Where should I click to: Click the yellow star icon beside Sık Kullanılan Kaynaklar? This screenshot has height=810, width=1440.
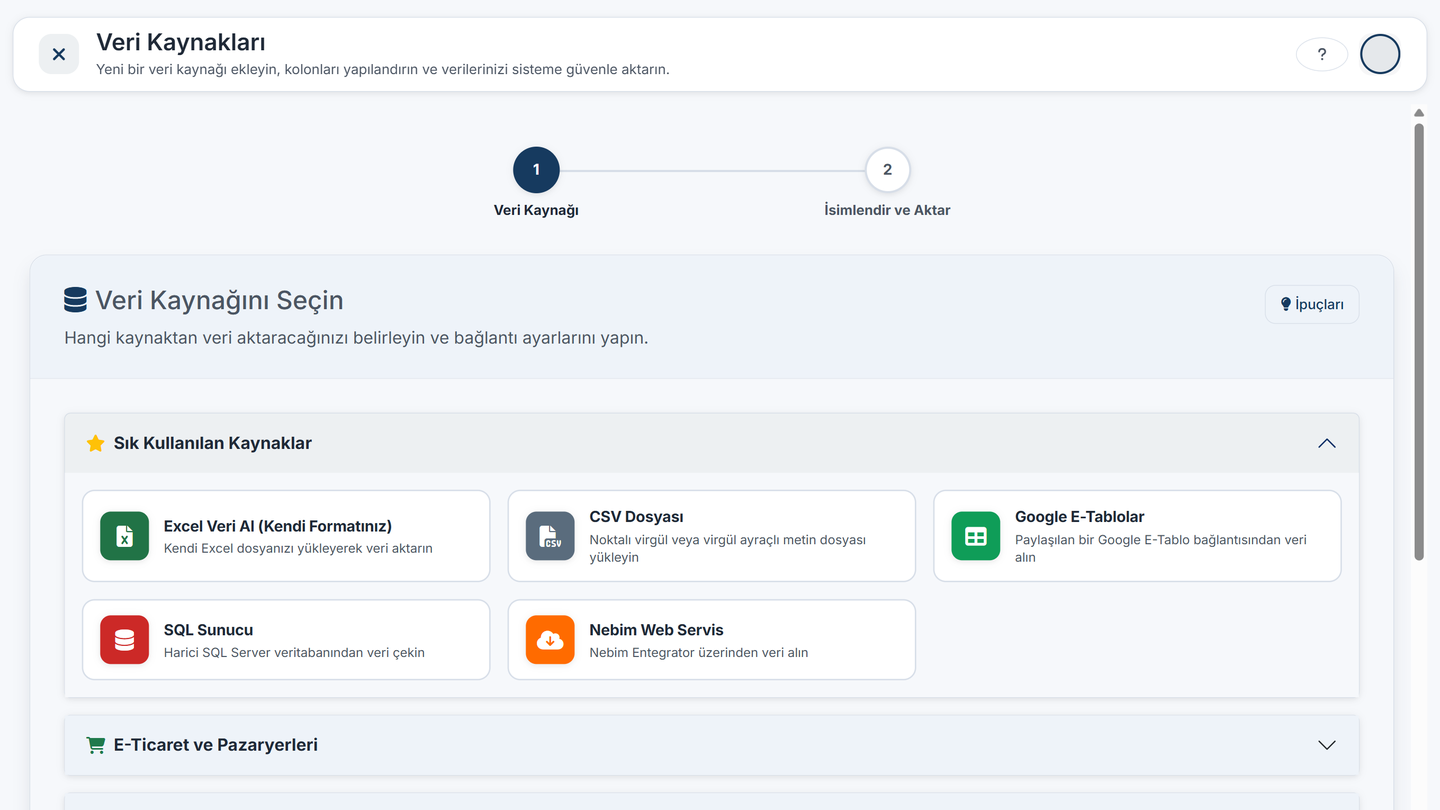96,443
